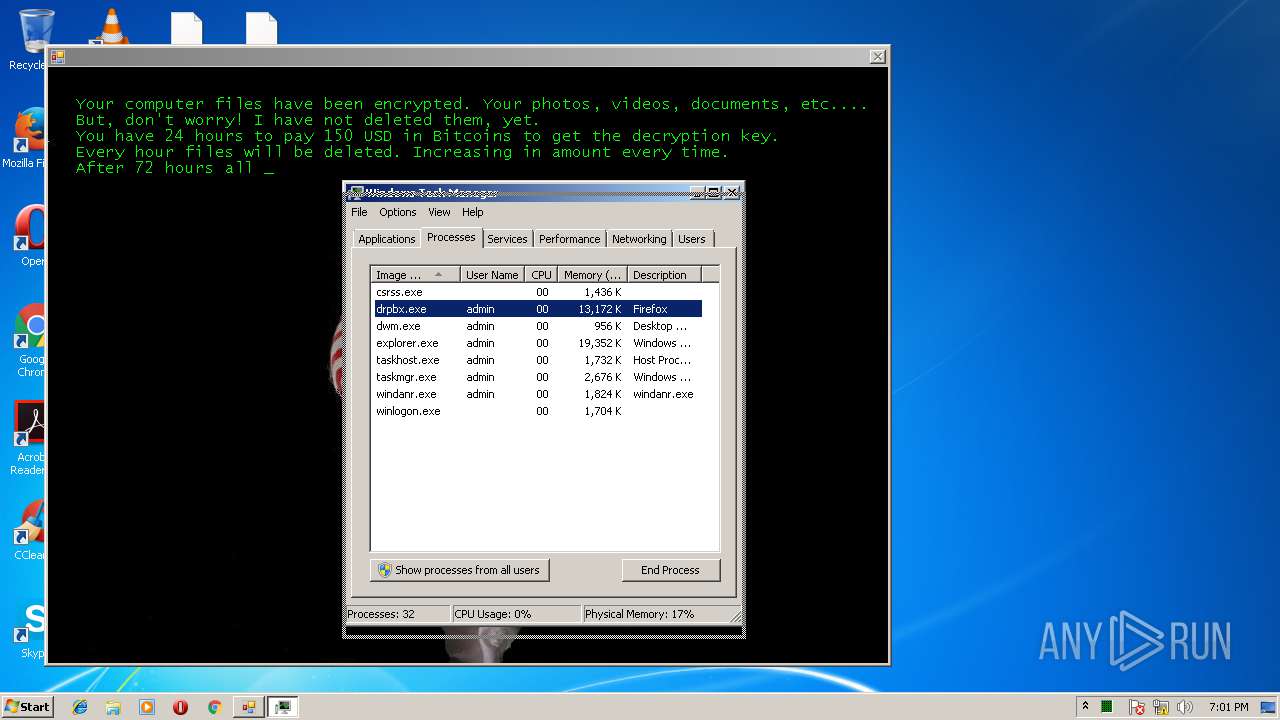Switch to the Applications tab
The height and width of the screenshot is (720, 1280).
coord(386,239)
